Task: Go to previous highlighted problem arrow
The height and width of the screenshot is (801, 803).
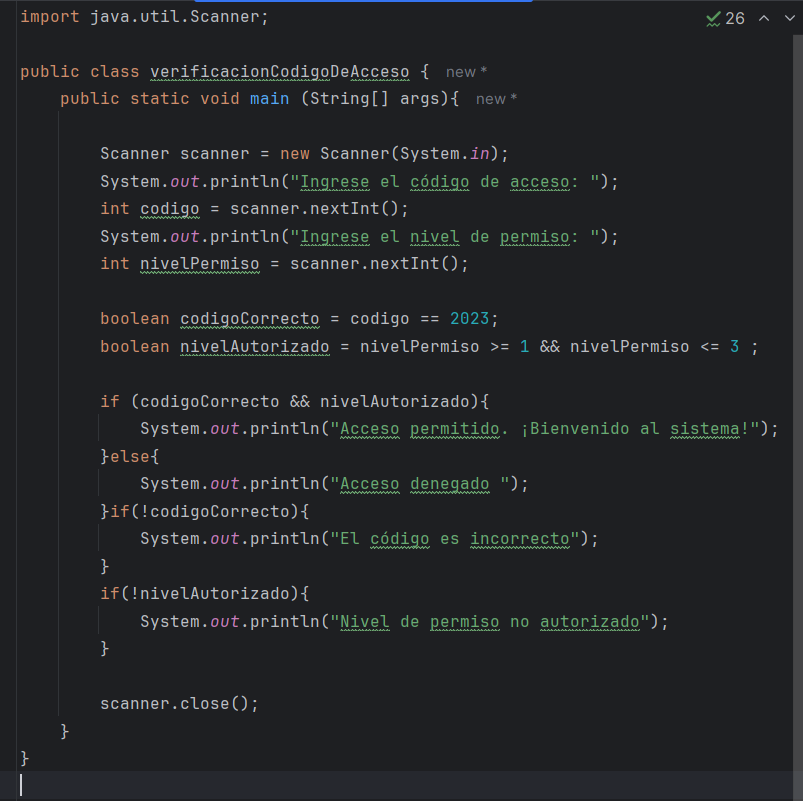Action: (764, 19)
